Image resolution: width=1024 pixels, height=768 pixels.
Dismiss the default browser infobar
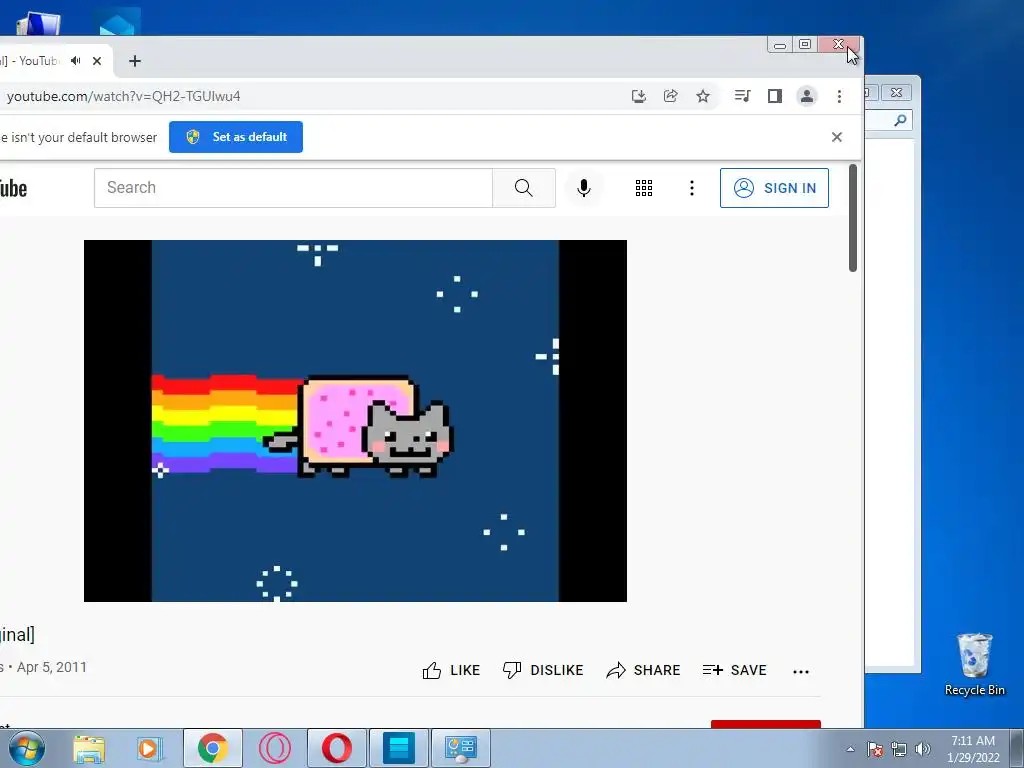[837, 136]
